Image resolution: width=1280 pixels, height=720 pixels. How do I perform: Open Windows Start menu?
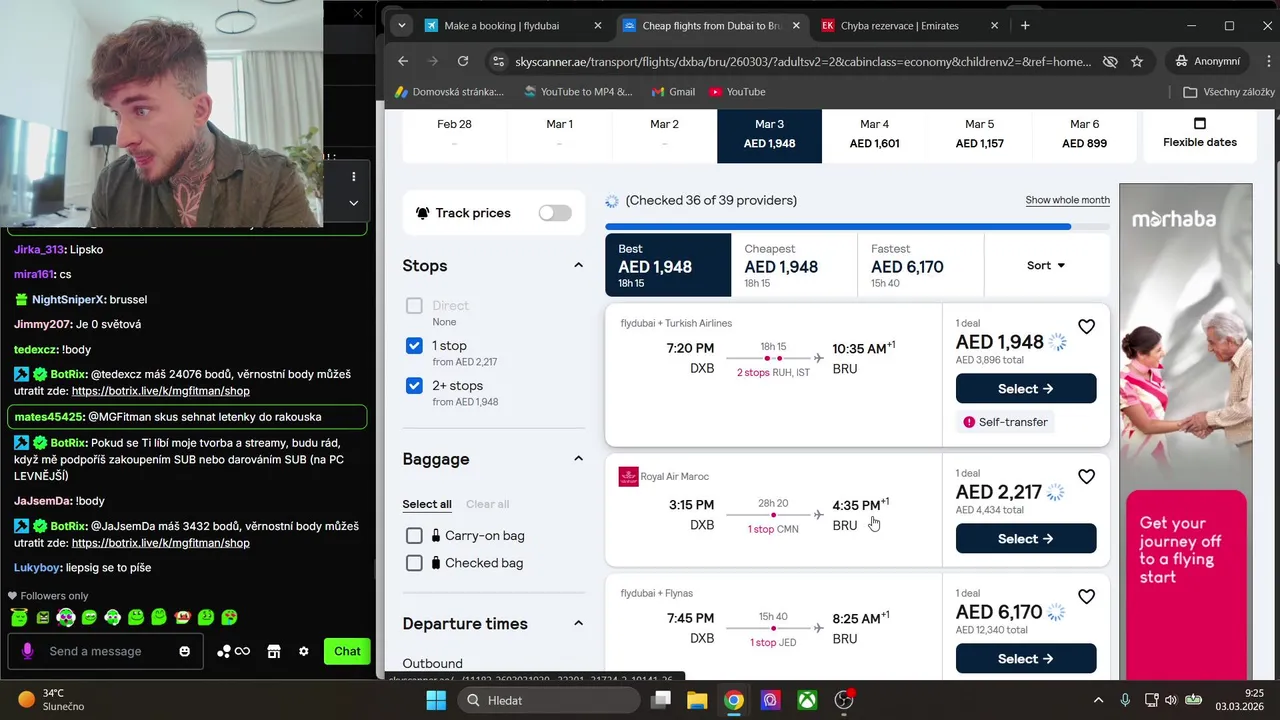pos(436,700)
